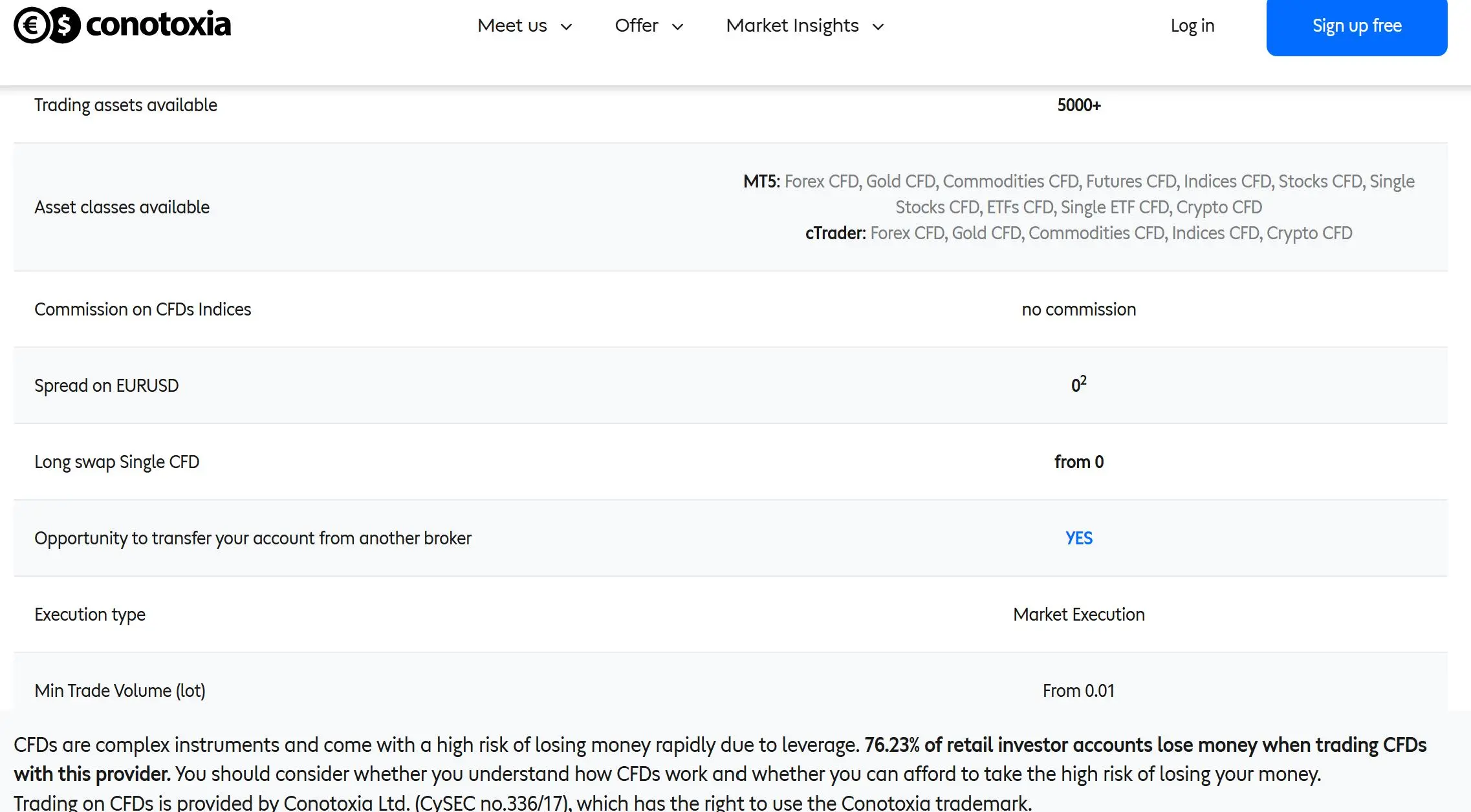The image size is (1471, 812).
Task: Click the Asset classes available label
Action: [122, 207]
